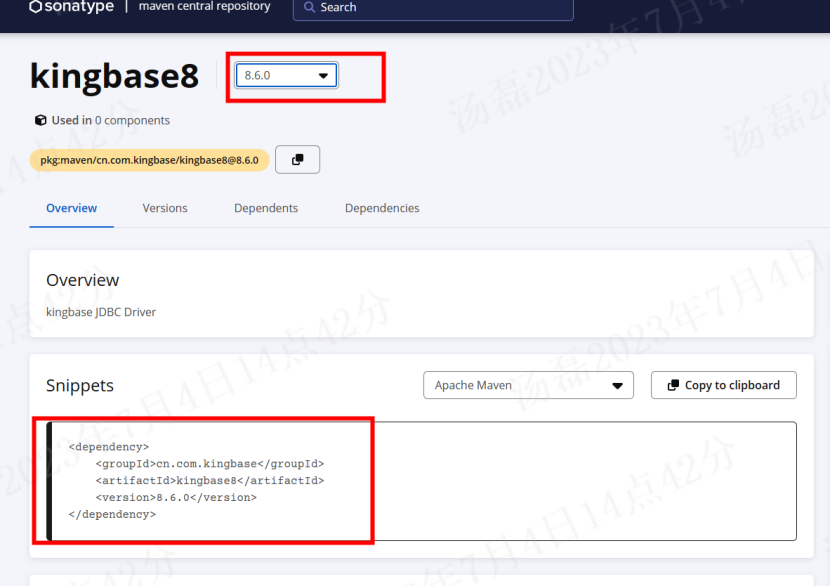The image size is (830, 586).
Task: Switch to the Versions tab
Action: (165, 208)
